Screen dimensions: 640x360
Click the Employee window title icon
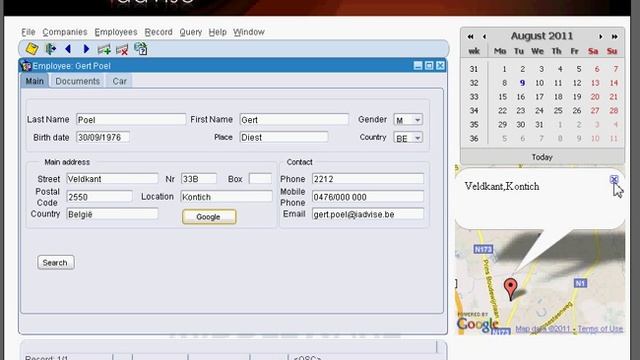(x=26, y=66)
